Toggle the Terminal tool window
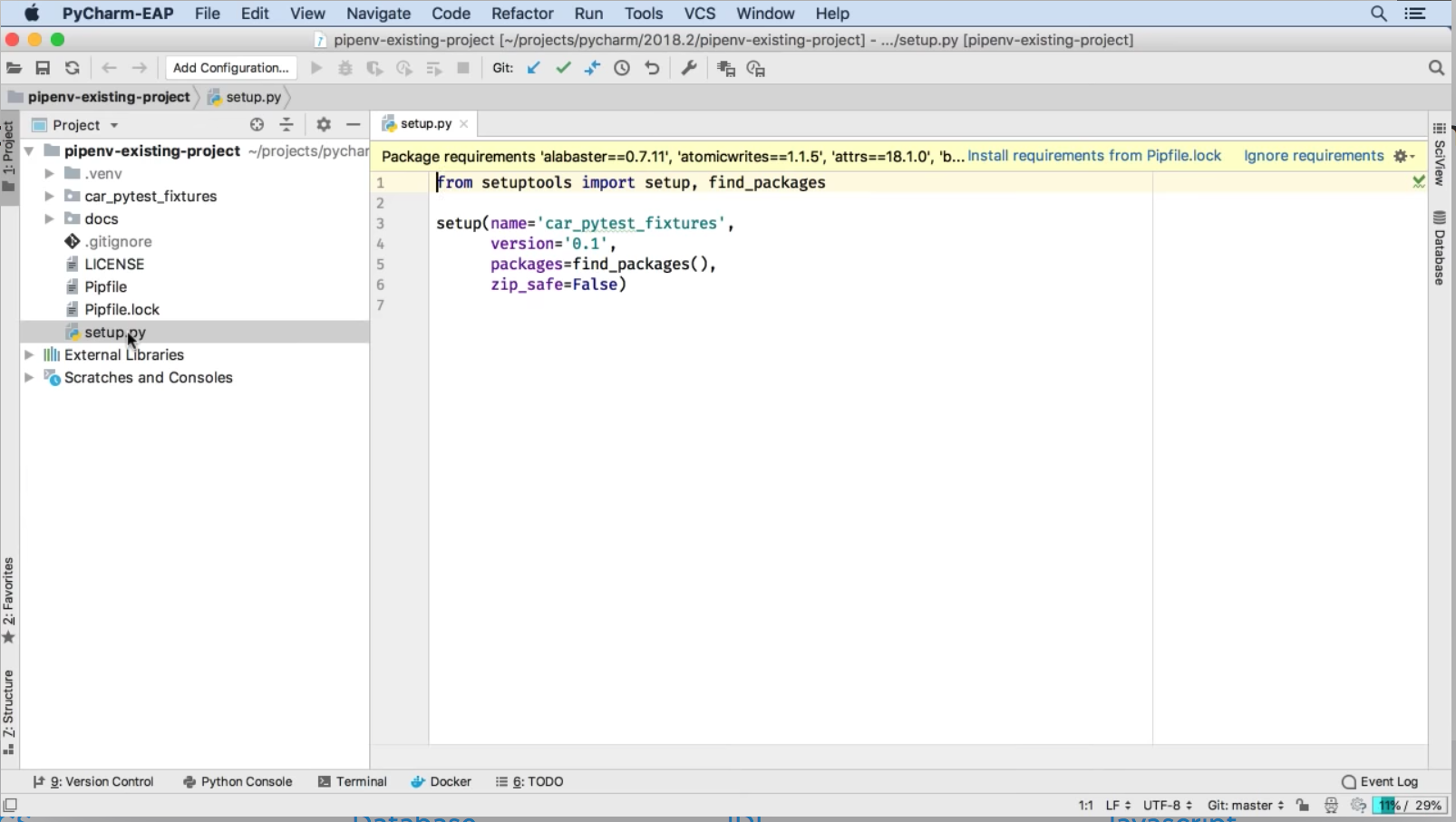Image resolution: width=1456 pixels, height=822 pixels. 353,781
